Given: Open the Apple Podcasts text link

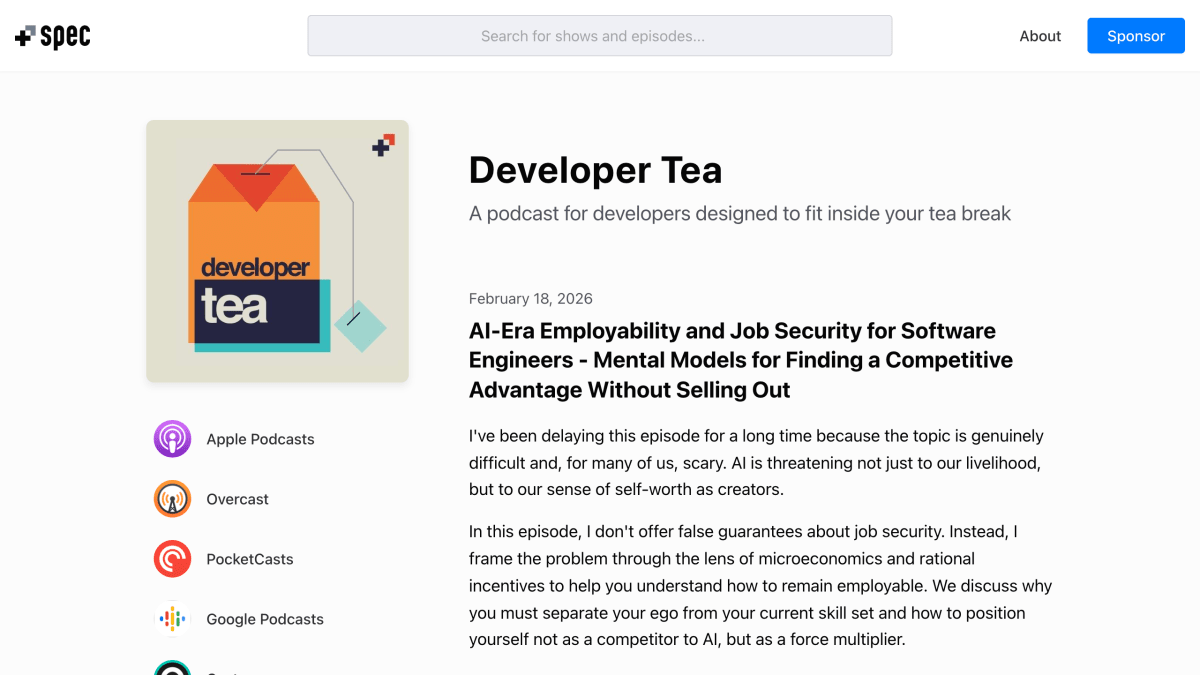Looking at the screenshot, I should [x=260, y=439].
